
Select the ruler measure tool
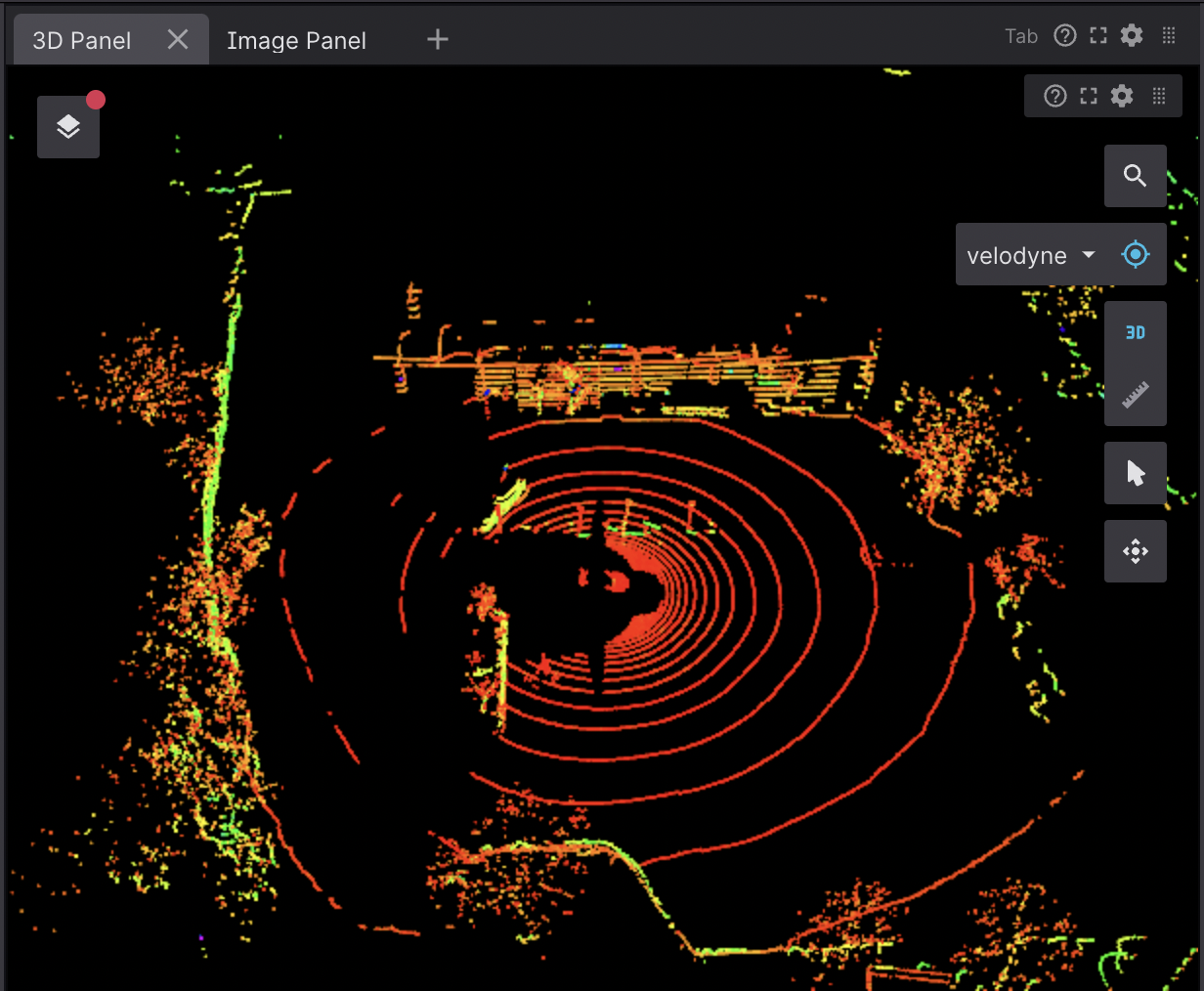(1135, 395)
